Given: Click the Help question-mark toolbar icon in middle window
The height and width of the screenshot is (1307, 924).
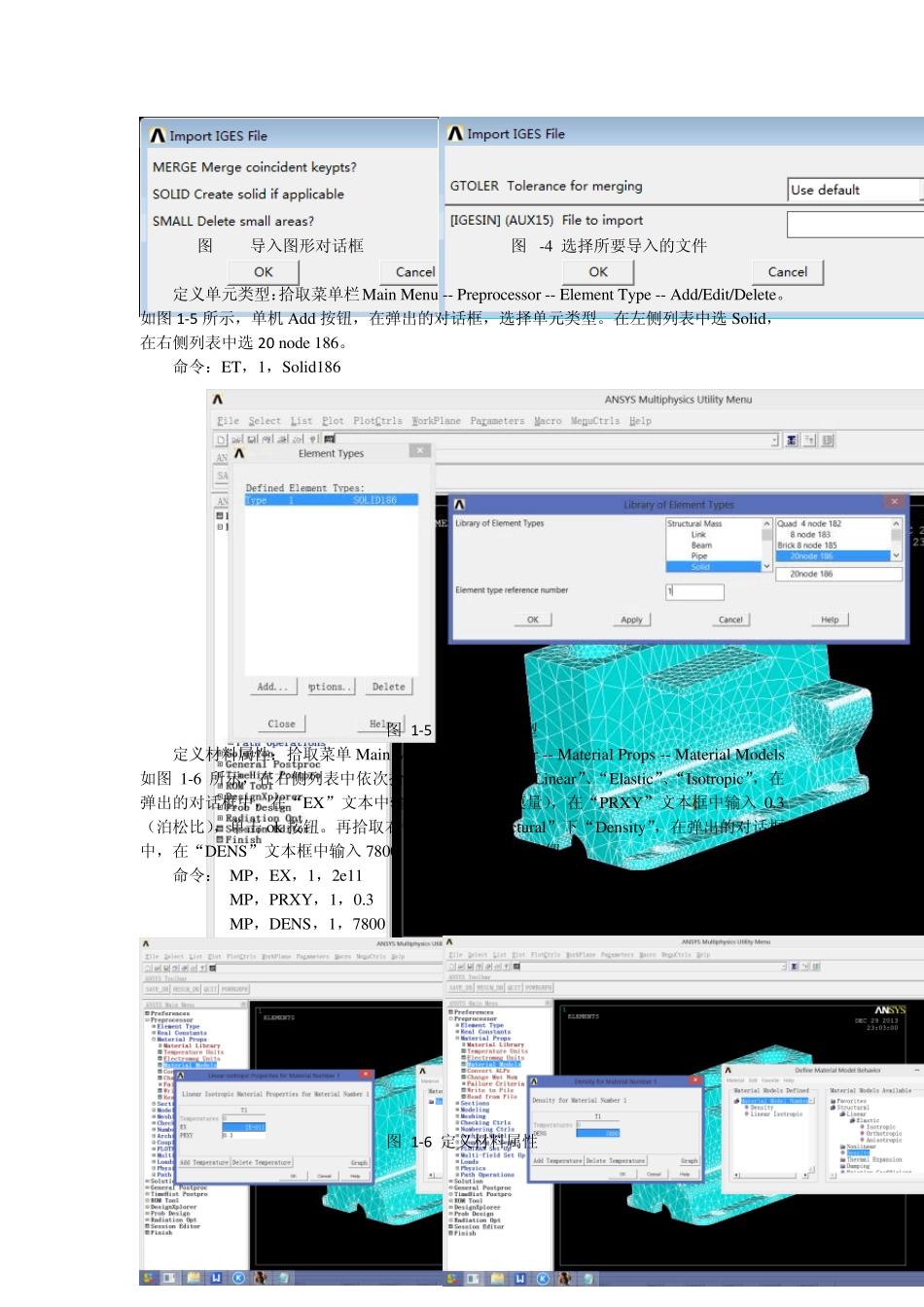Looking at the screenshot, I should (x=313, y=440).
